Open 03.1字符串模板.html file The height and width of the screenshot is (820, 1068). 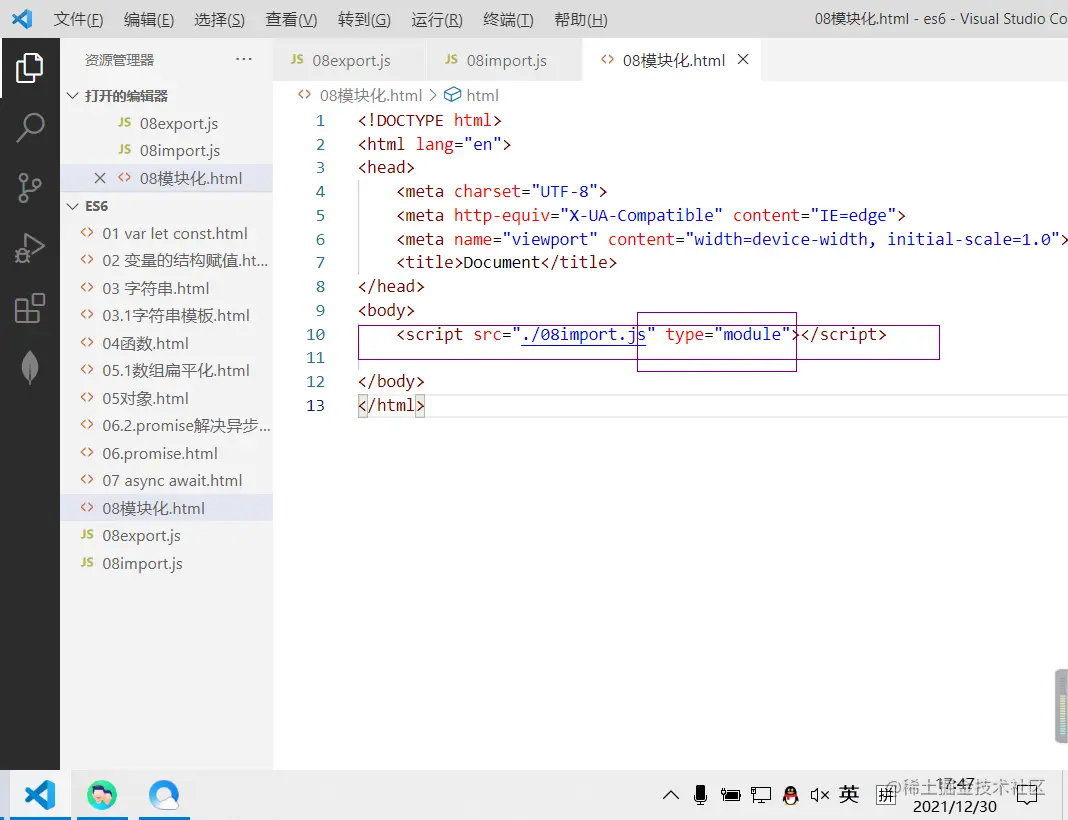coord(167,315)
